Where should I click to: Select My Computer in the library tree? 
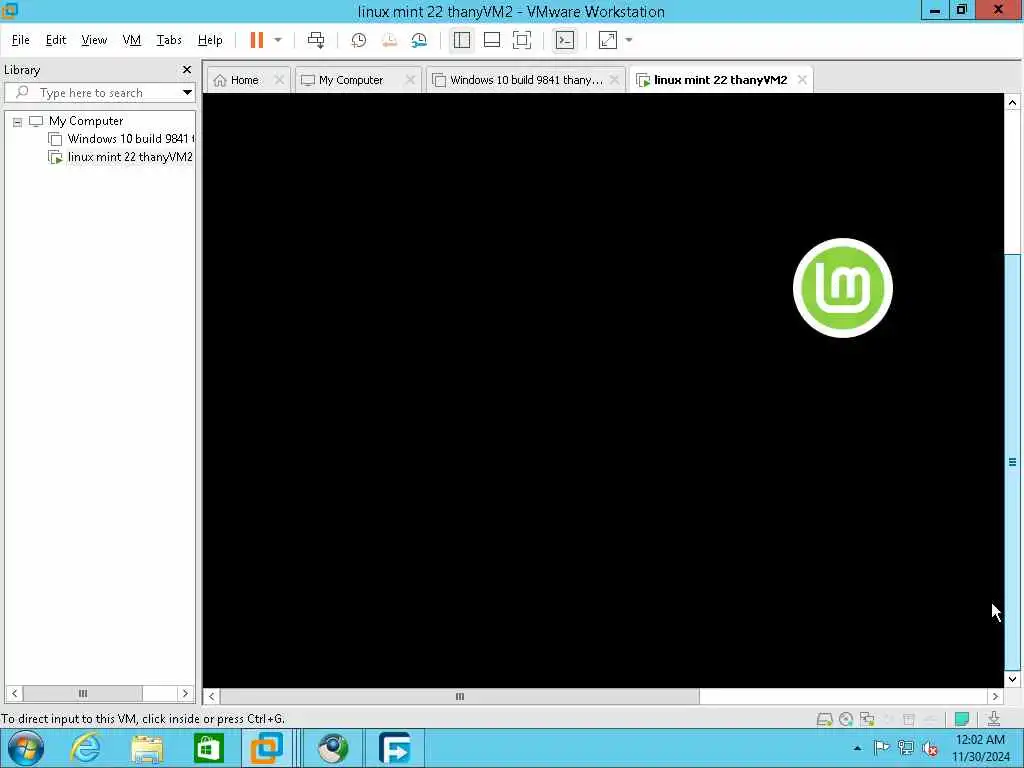86,121
